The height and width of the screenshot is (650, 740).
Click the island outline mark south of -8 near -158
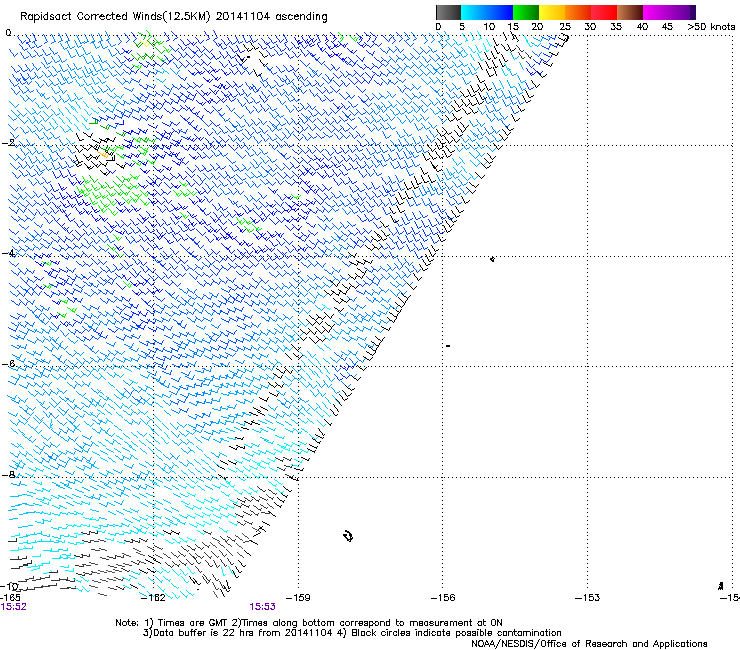(x=348, y=536)
